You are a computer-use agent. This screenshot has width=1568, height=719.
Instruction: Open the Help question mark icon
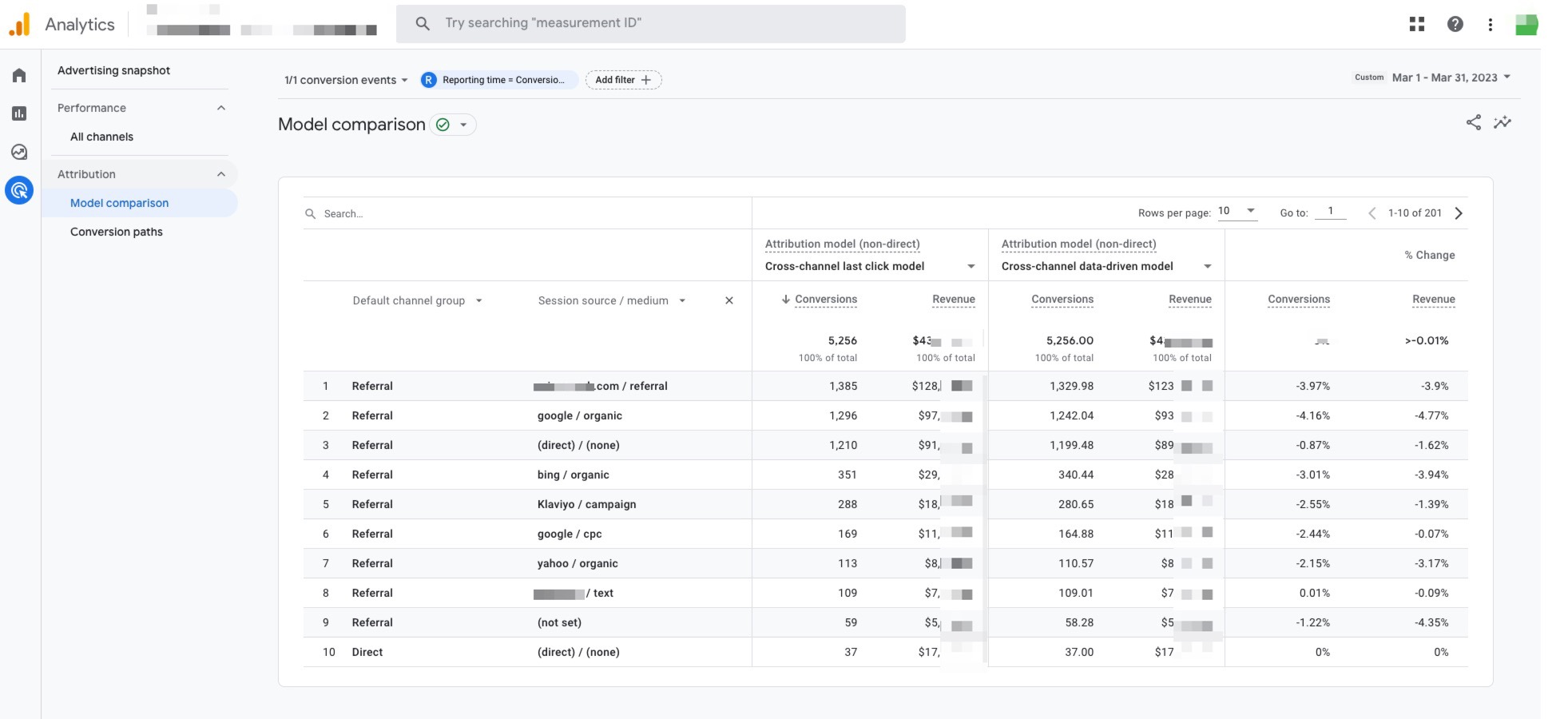click(x=1455, y=24)
